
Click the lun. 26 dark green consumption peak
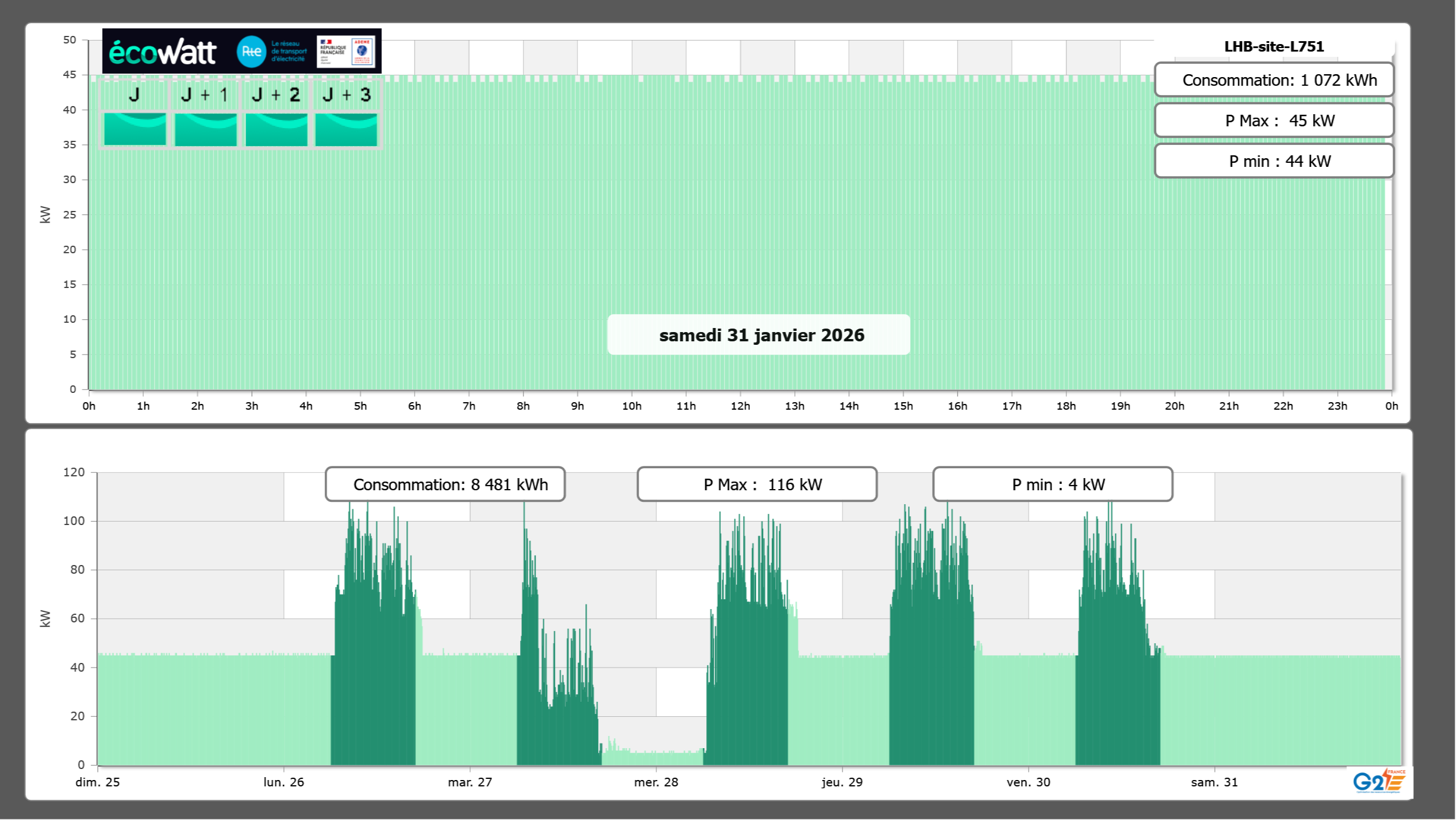pos(373,637)
